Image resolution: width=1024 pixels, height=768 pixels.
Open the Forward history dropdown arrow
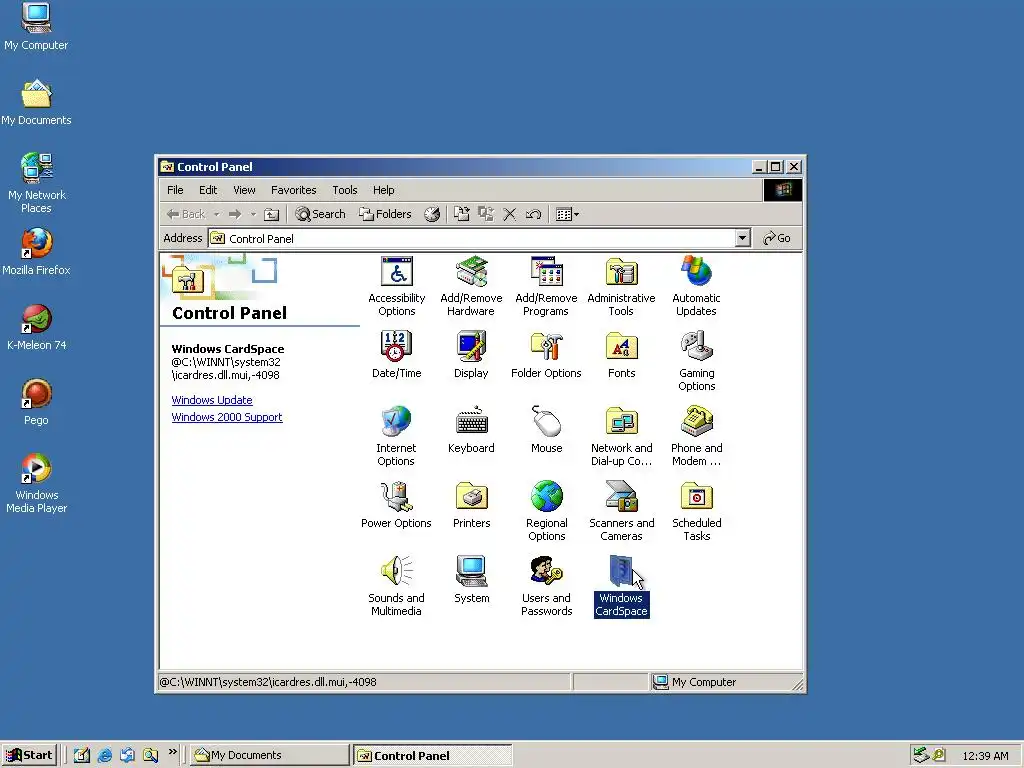[x=253, y=214]
